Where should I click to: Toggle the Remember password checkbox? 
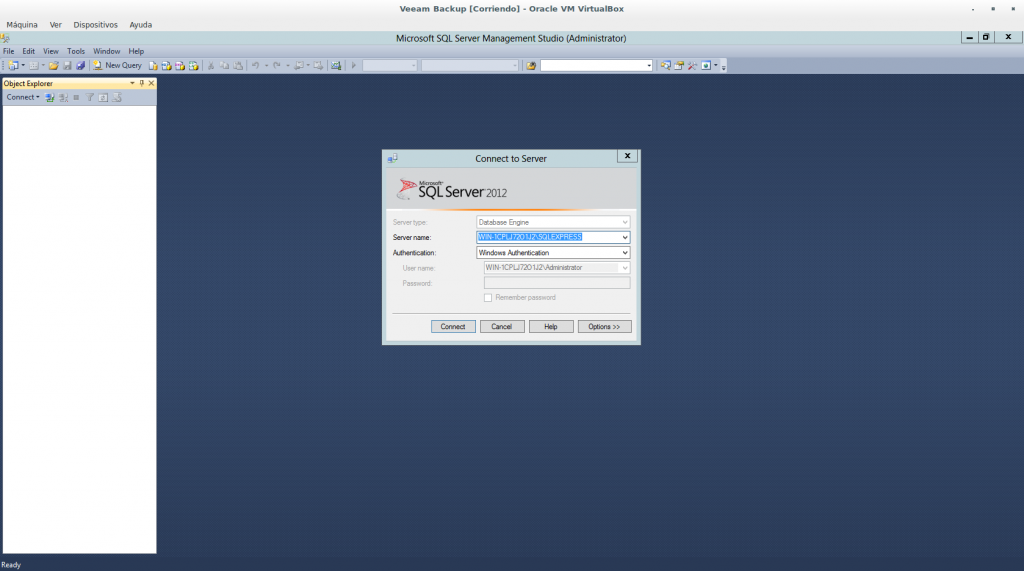click(488, 297)
